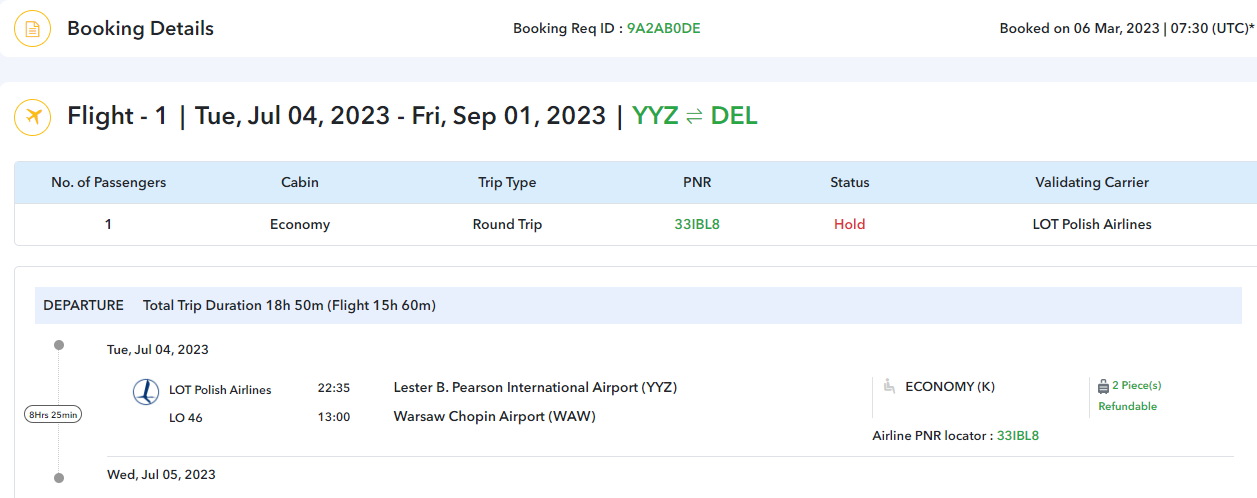Screen dimensions: 1257x498
Task: Click the LOT Polish Airlines logo
Action: pyautogui.click(x=146, y=392)
